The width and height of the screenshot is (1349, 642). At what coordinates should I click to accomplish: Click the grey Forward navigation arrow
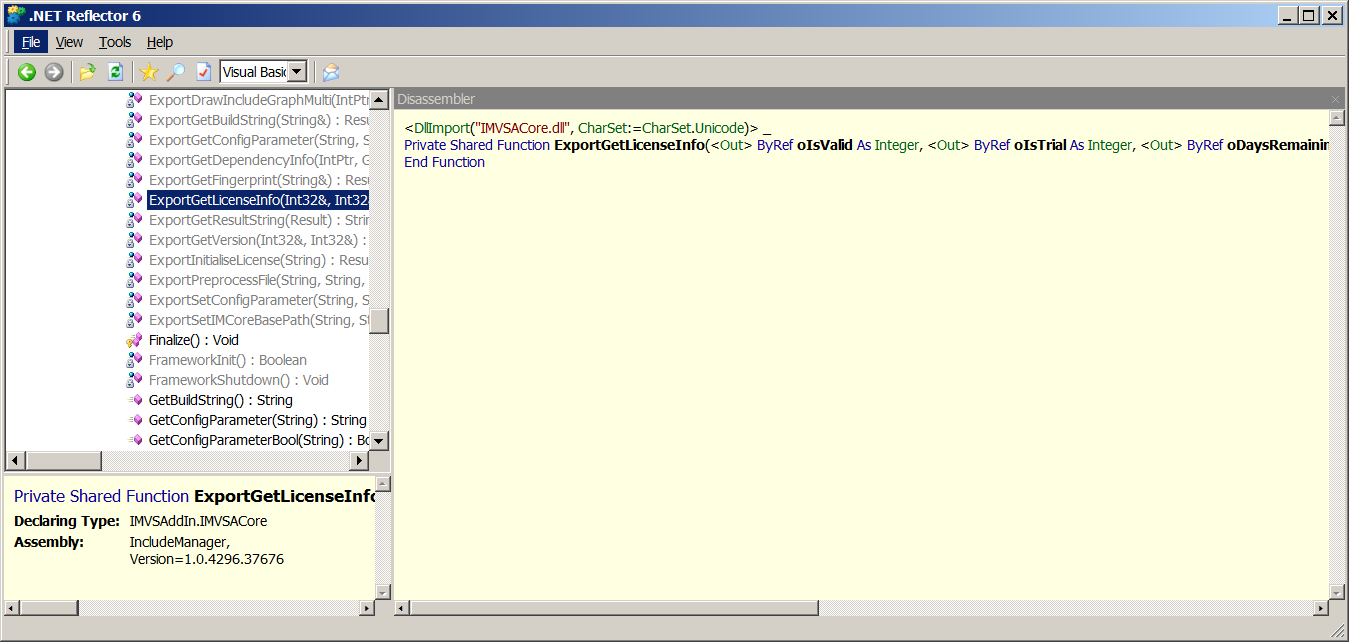click(54, 72)
